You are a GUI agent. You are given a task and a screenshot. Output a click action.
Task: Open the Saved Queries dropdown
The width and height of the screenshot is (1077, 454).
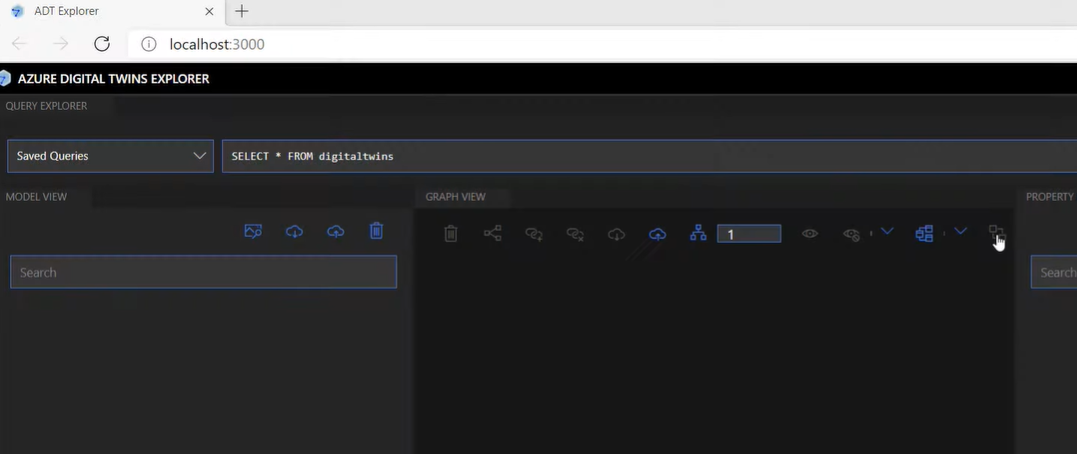point(111,156)
